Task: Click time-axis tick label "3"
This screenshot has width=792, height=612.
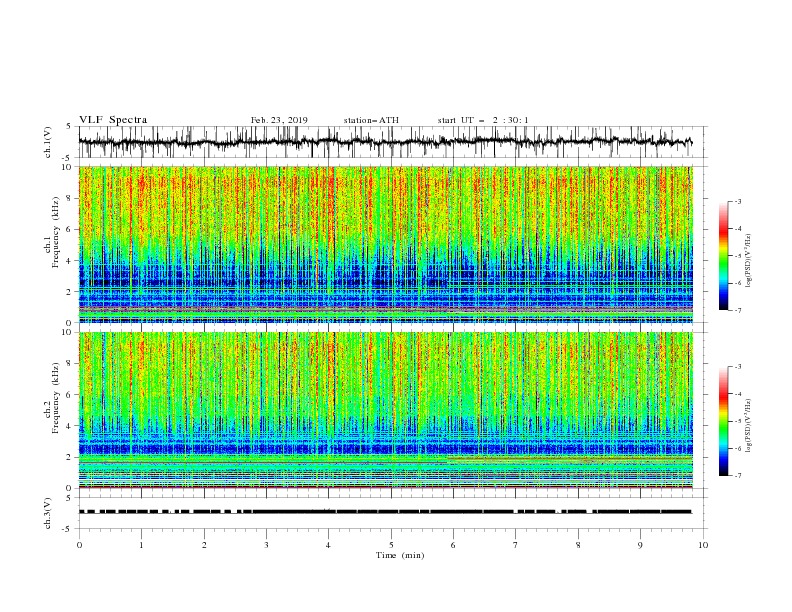Action: pyautogui.click(x=267, y=545)
